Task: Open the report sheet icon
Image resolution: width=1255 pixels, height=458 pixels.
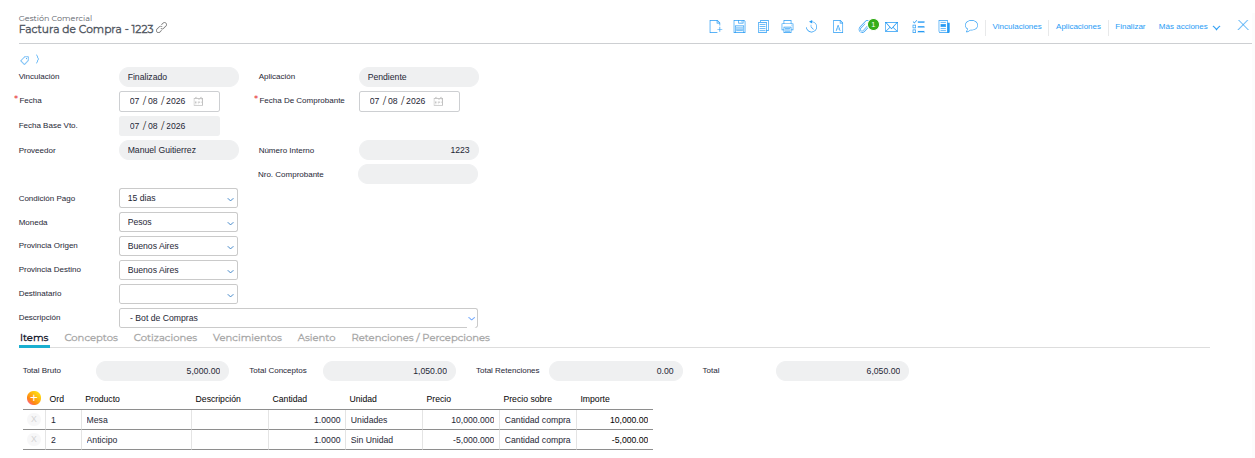Action: [x=943, y=27]
